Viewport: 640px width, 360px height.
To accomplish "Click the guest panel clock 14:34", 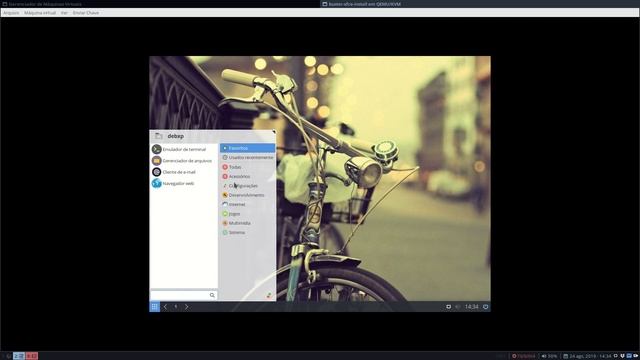I will point(471,307).
